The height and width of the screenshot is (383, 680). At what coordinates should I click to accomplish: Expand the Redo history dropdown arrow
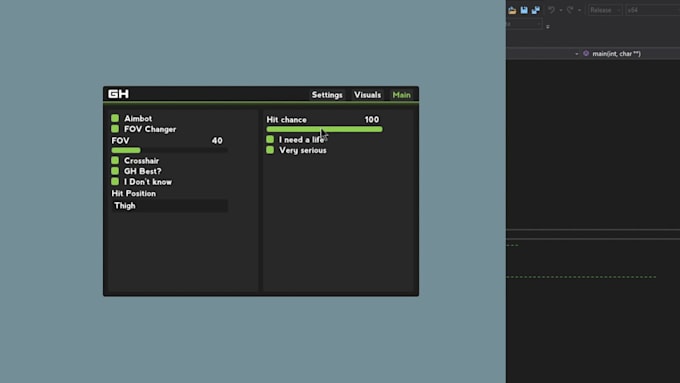(x=579, y=10)
